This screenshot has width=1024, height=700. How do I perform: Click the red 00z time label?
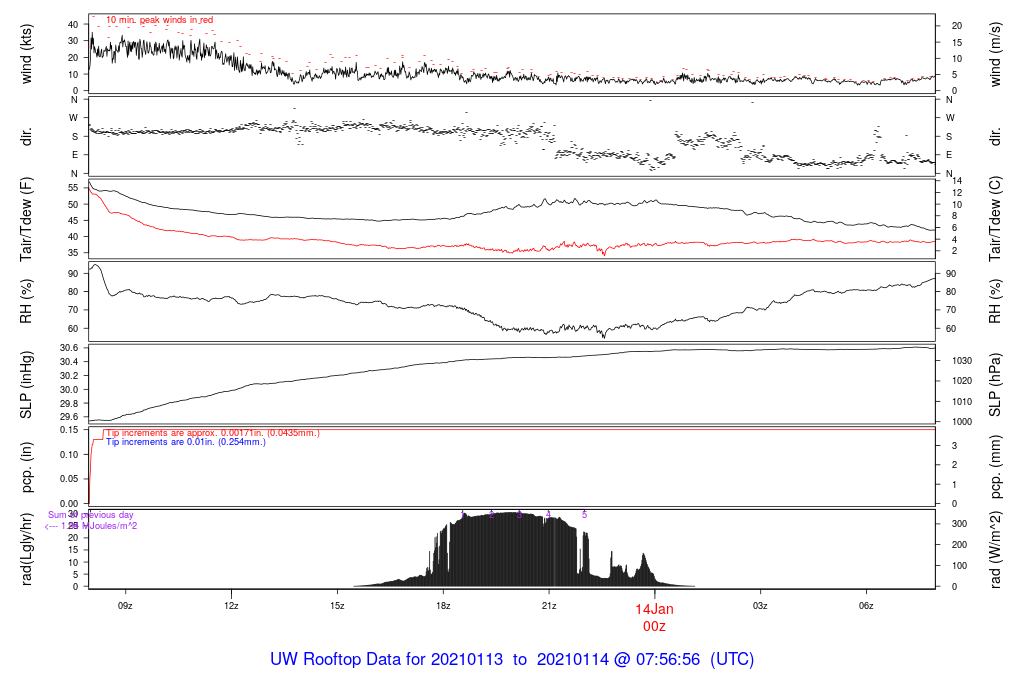(654, 626)
